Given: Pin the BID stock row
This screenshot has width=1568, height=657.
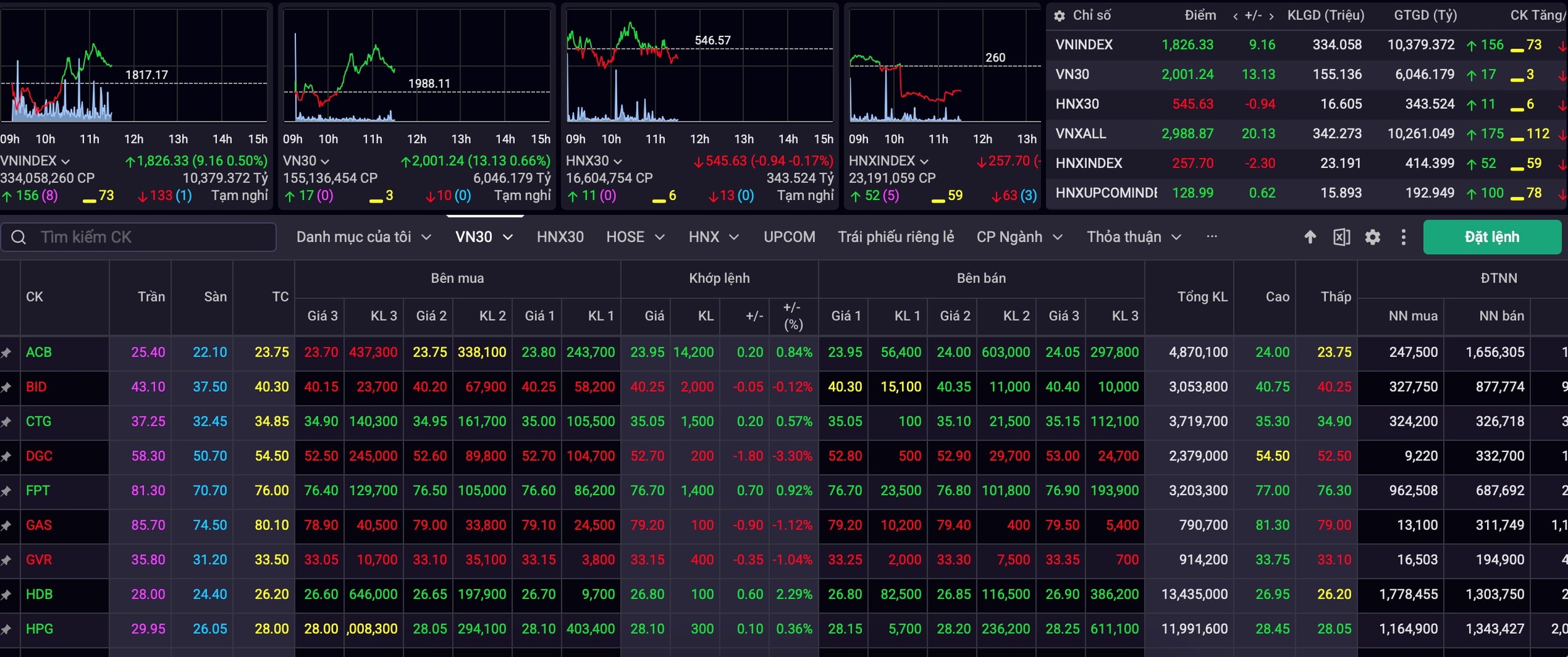Looking at the screenshot, I should (6, 387).
